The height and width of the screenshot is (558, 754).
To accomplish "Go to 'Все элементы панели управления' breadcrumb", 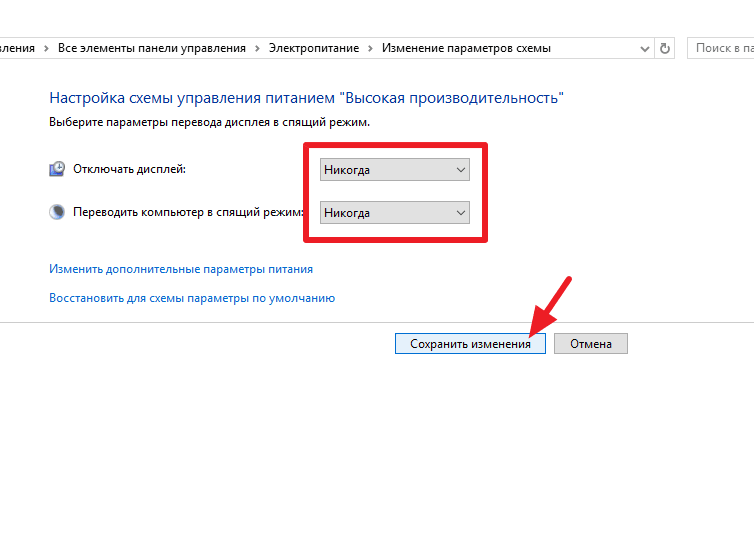I will (151, 48).
